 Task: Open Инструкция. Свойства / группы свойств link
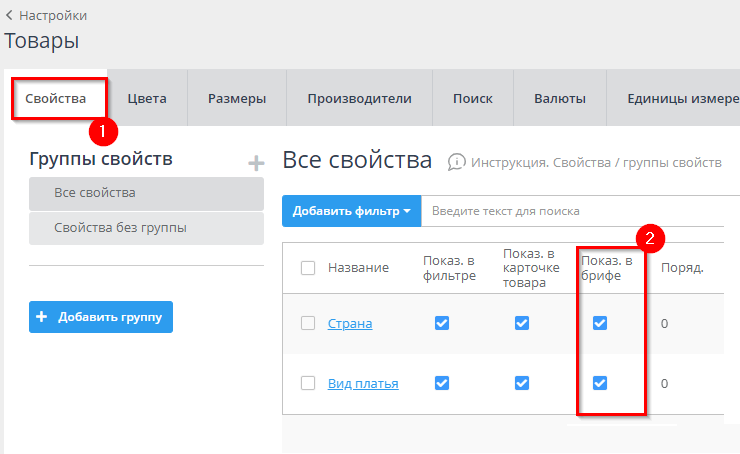(x=596, y=162)
